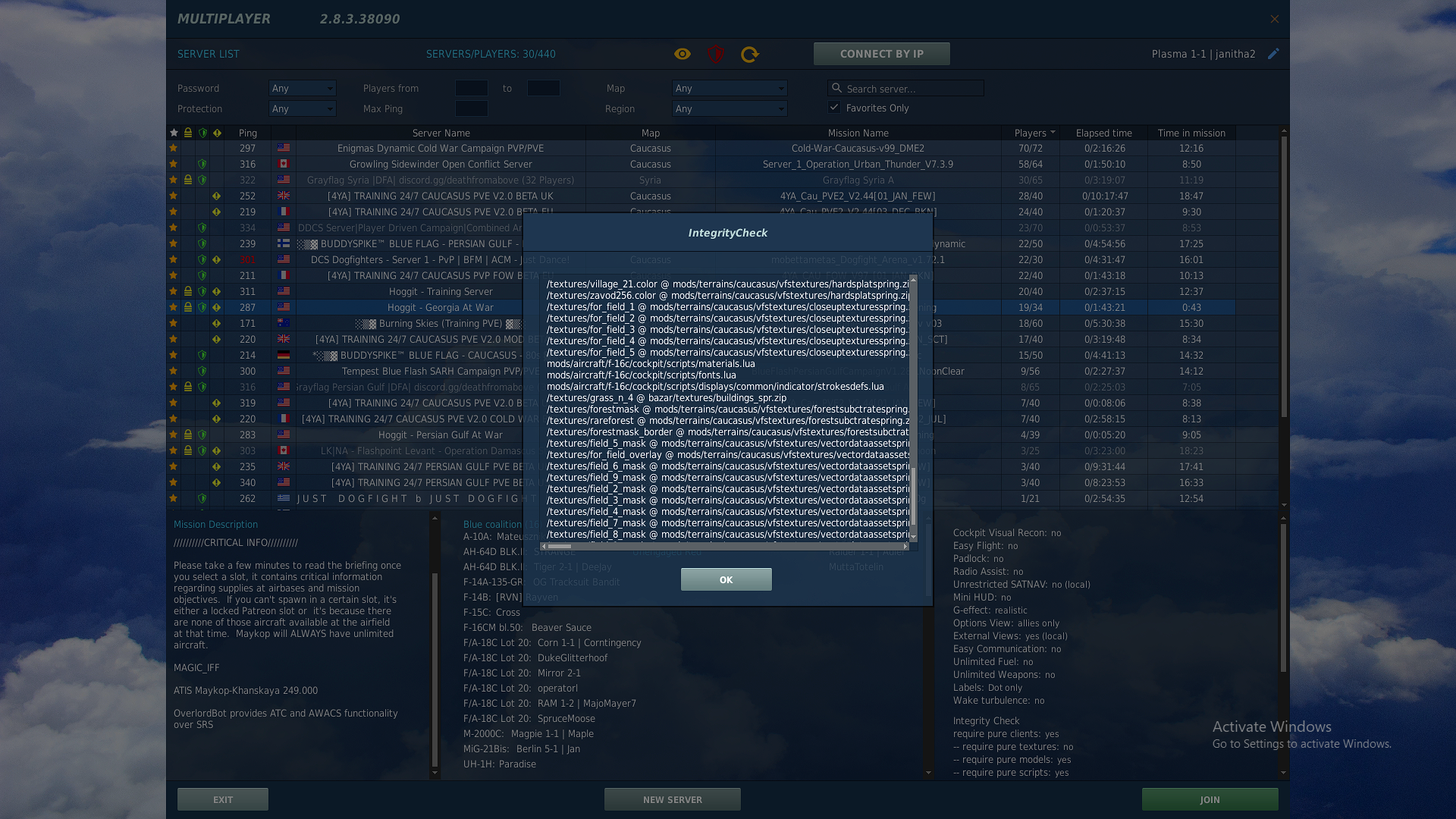Sort by the padlock column header icon
This screenshot has height=819, width=1456.
coord(188,133)
